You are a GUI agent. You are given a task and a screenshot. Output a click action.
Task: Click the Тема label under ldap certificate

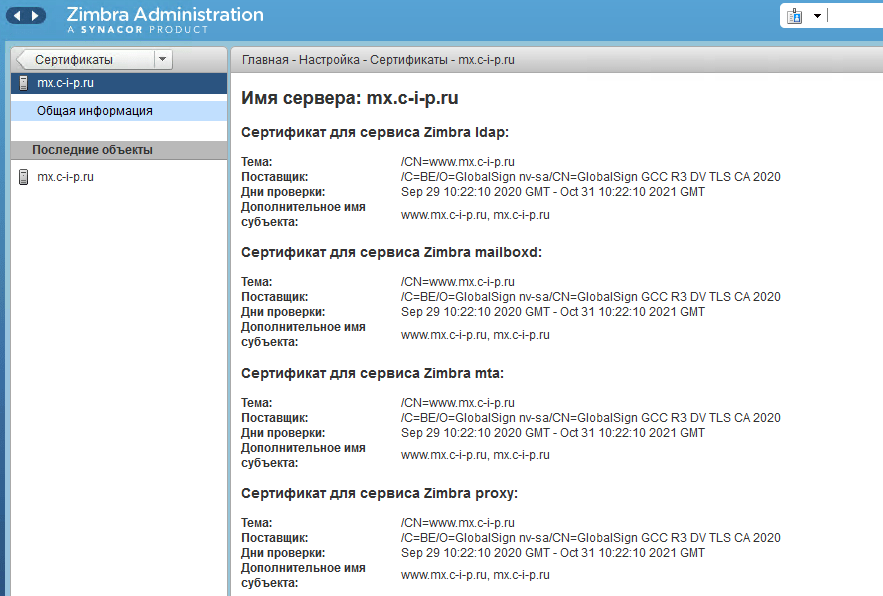coord(257,162)
